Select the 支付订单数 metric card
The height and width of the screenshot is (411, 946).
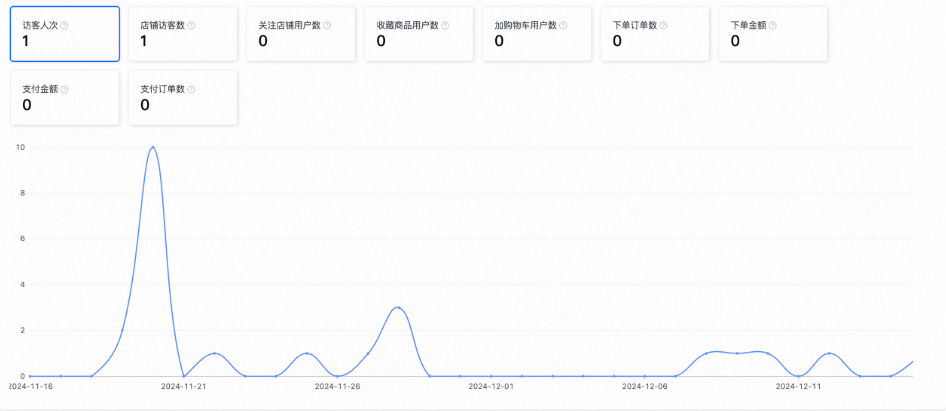click(x=183, y=98)
